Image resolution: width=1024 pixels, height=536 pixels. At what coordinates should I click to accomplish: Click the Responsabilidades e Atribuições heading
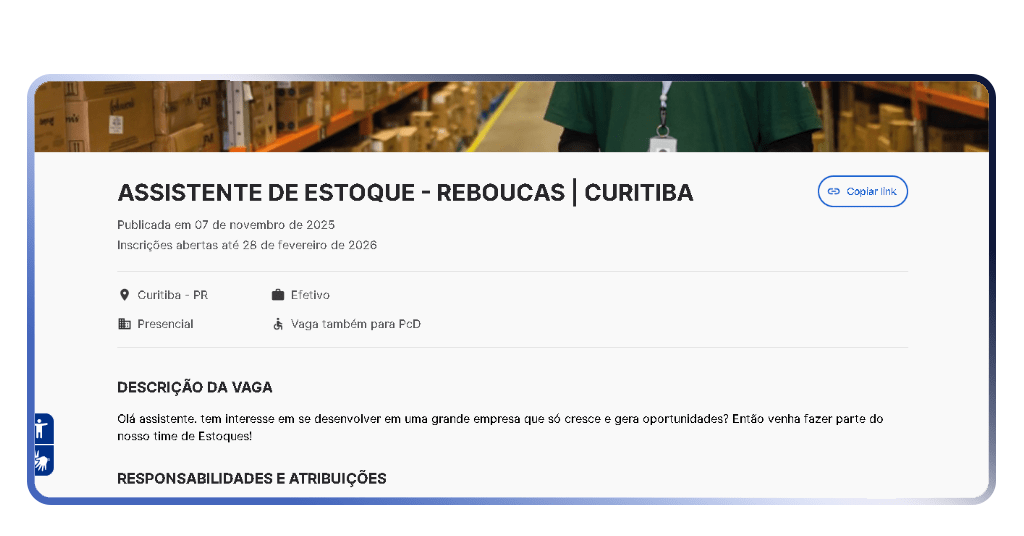tap(252, 478)
